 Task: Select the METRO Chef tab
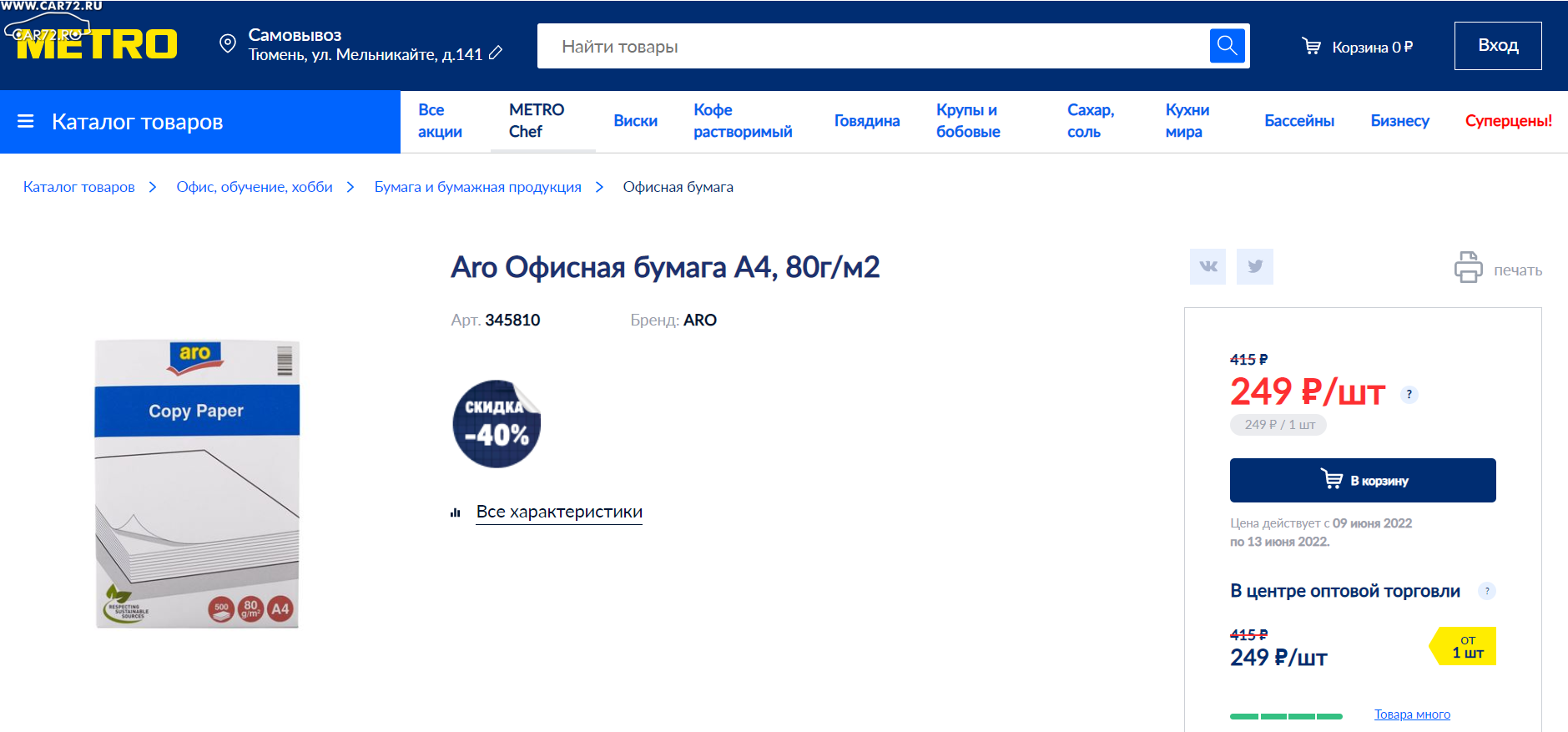point(537,121)
